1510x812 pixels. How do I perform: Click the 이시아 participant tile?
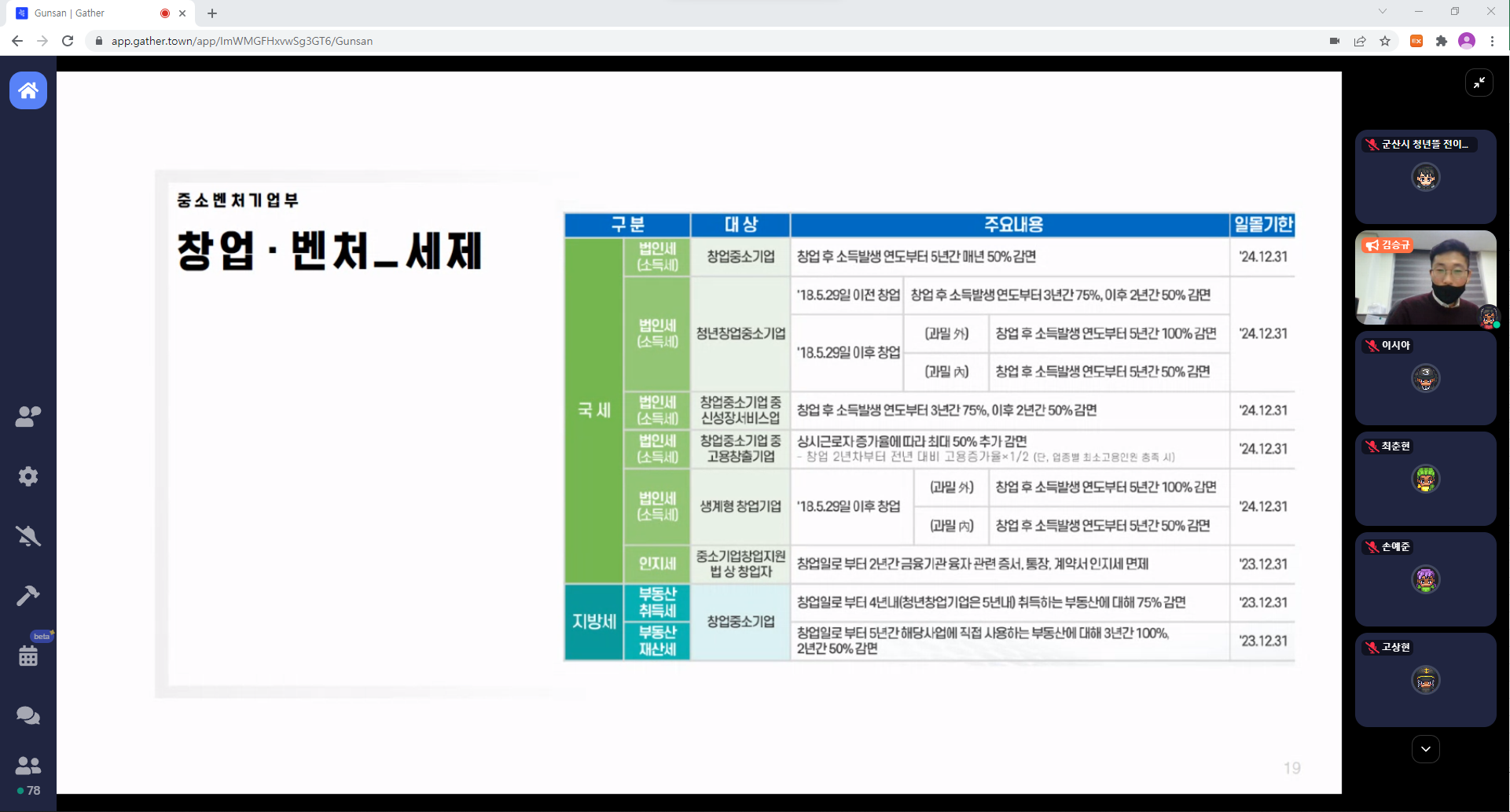pyautogui.click(x=1425, y=378)
